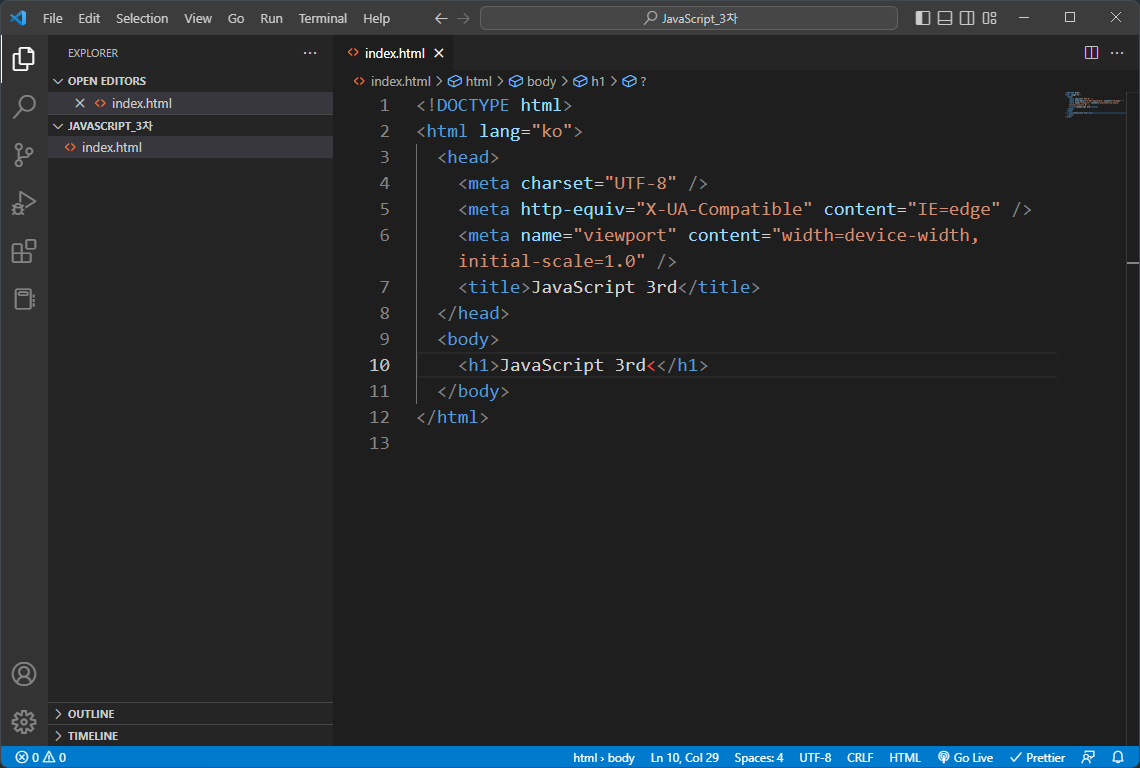Click Go Live in the status bar
Viewport: 1140px width, 768px height.
pyautogui.click(x=965, y=757)
